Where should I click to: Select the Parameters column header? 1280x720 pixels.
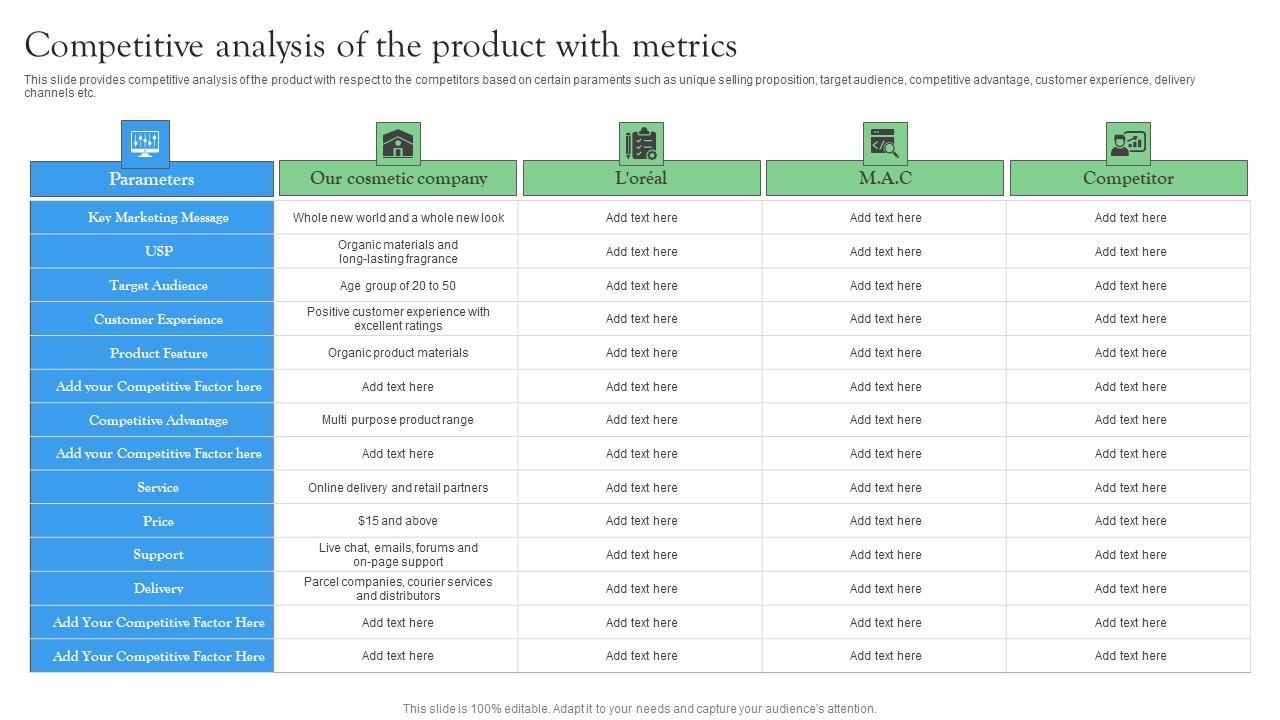[152, 179]
